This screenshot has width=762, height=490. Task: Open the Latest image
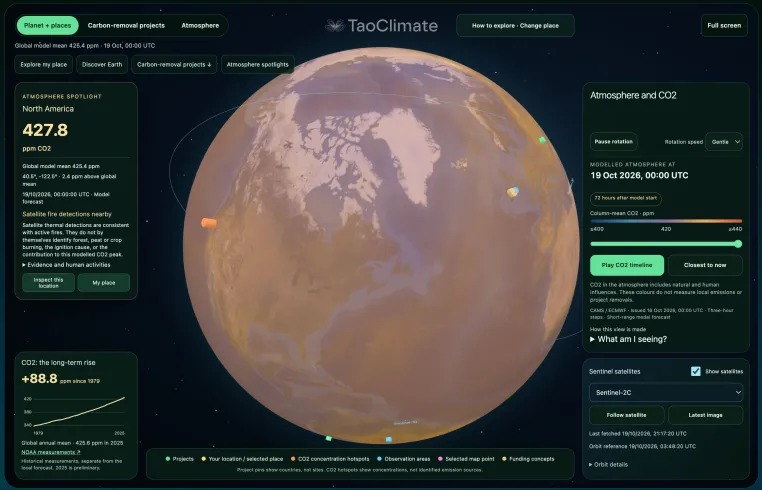(706, 415)
